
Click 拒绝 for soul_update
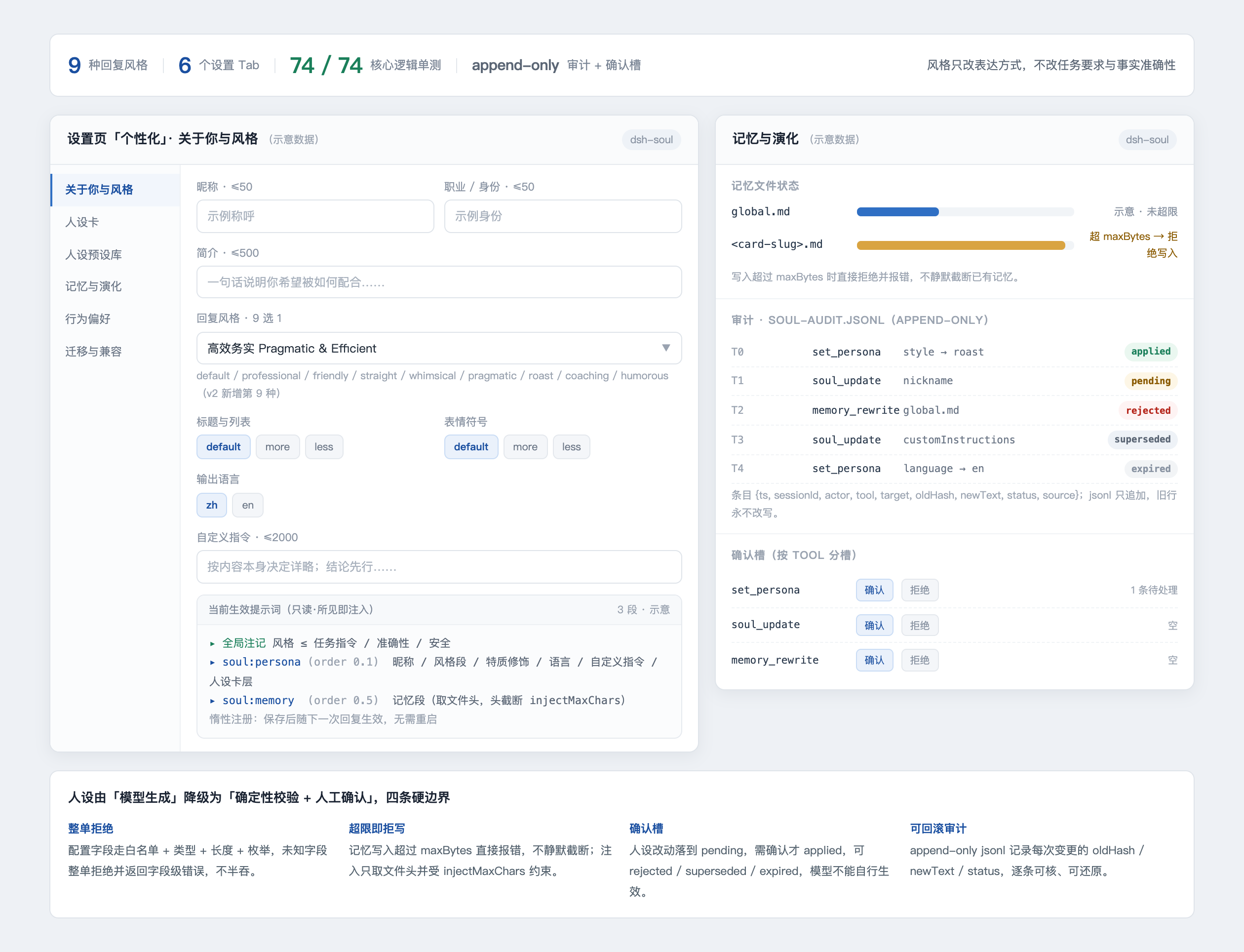919,625
